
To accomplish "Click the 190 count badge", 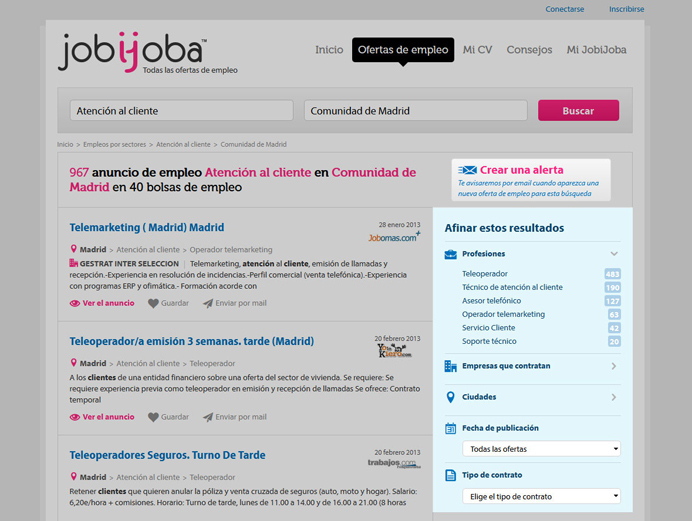I will [x=613, y=288].
